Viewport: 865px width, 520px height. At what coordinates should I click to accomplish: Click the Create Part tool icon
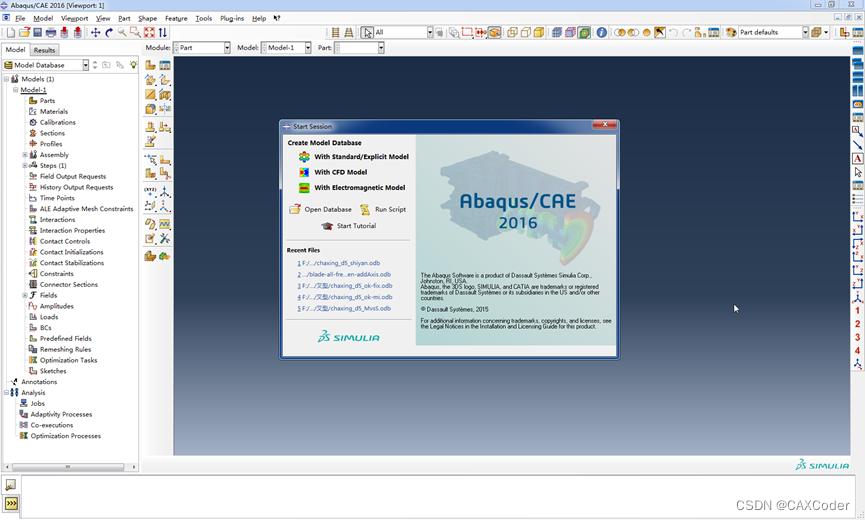click(150, 65)
